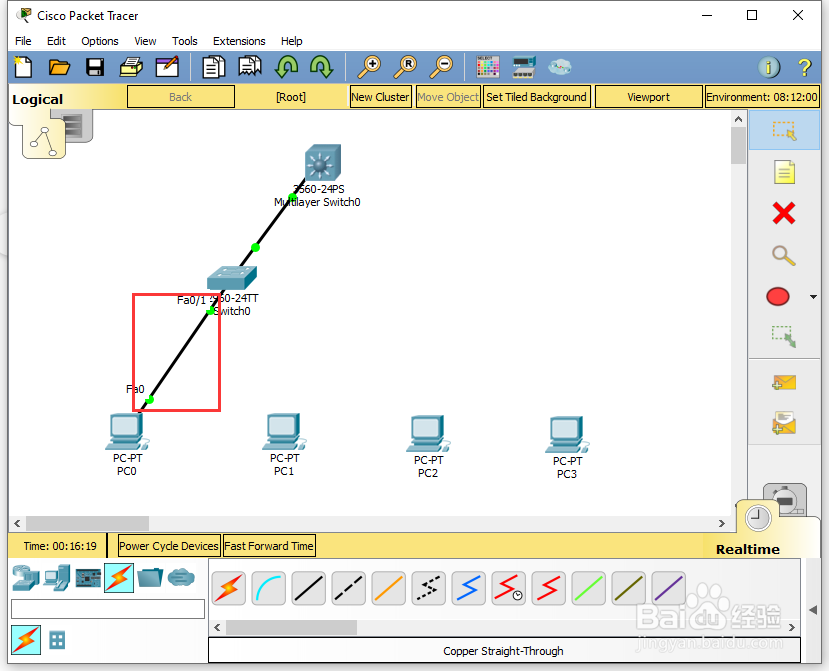The width and height of the screenshot is (829, 671).
Task: Reset zoom with R magnifier icon
Action: tap(405, 67)
